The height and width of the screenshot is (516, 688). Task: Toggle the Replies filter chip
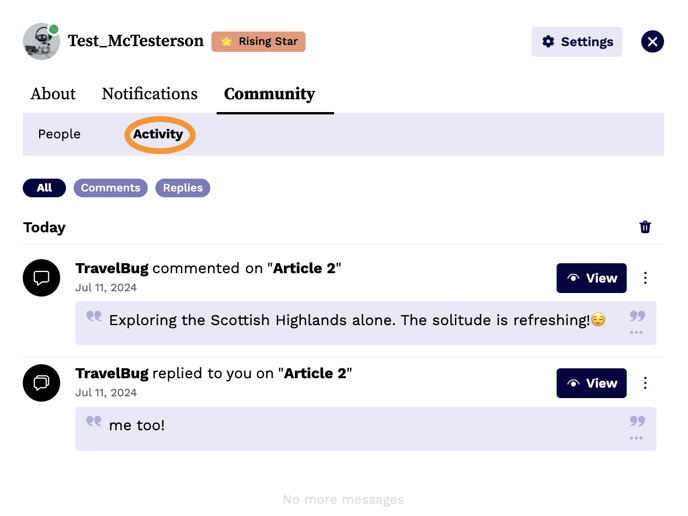(182, 188)
